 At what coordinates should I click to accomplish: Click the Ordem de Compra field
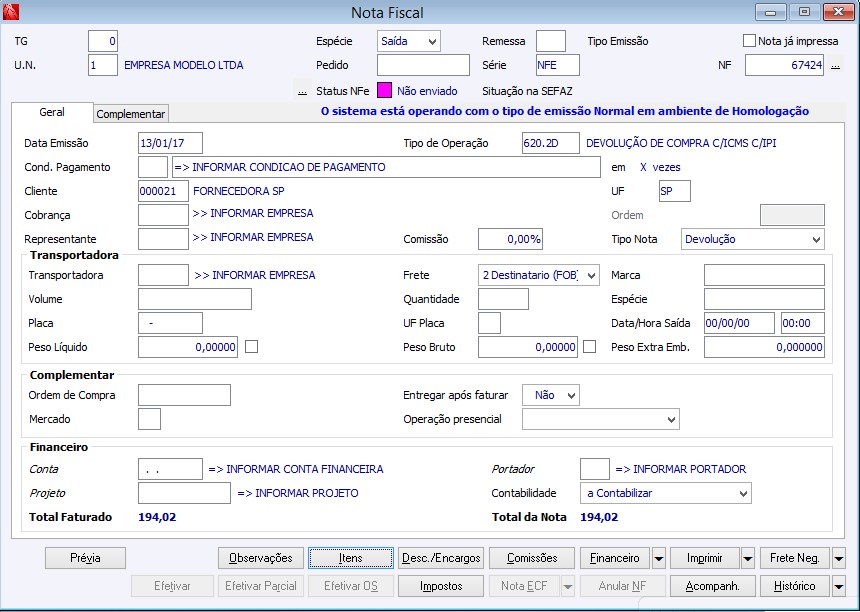pyautogui.click(x=184, y=395)
